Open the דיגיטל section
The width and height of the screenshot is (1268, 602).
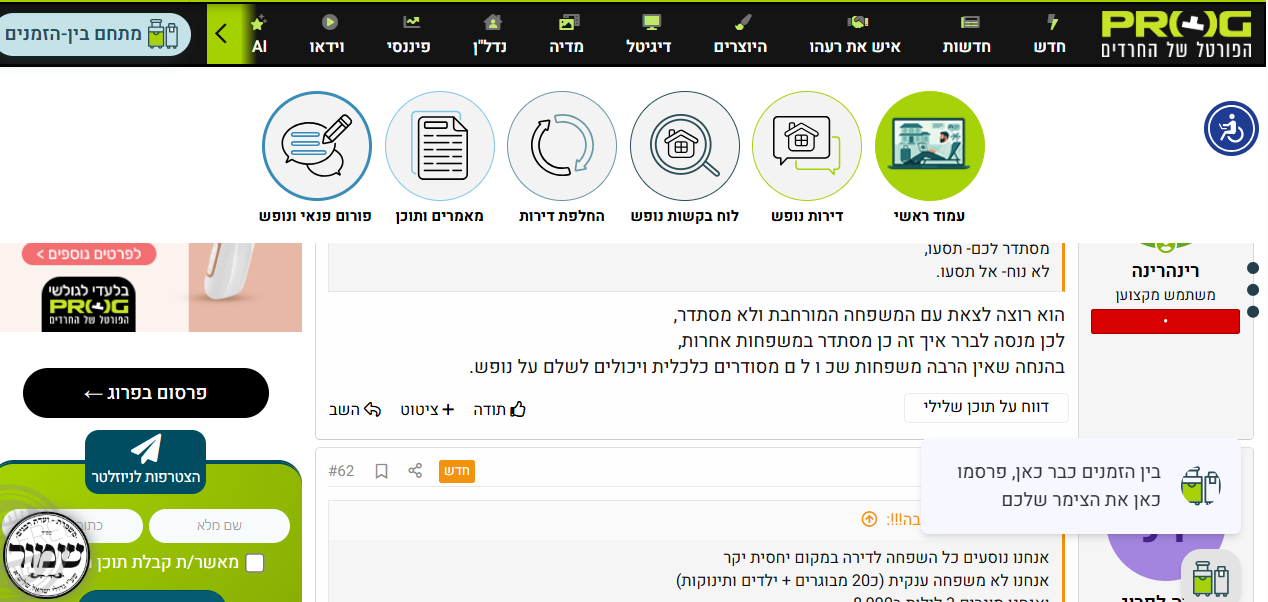coord(649,34)
